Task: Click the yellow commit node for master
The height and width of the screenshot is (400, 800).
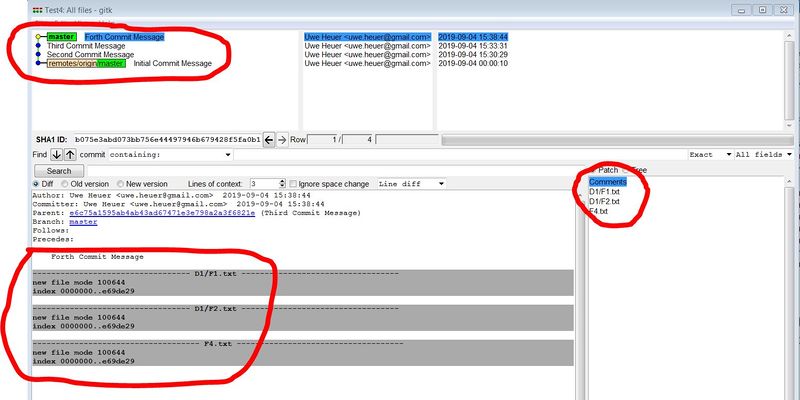Action: point(39,37)
